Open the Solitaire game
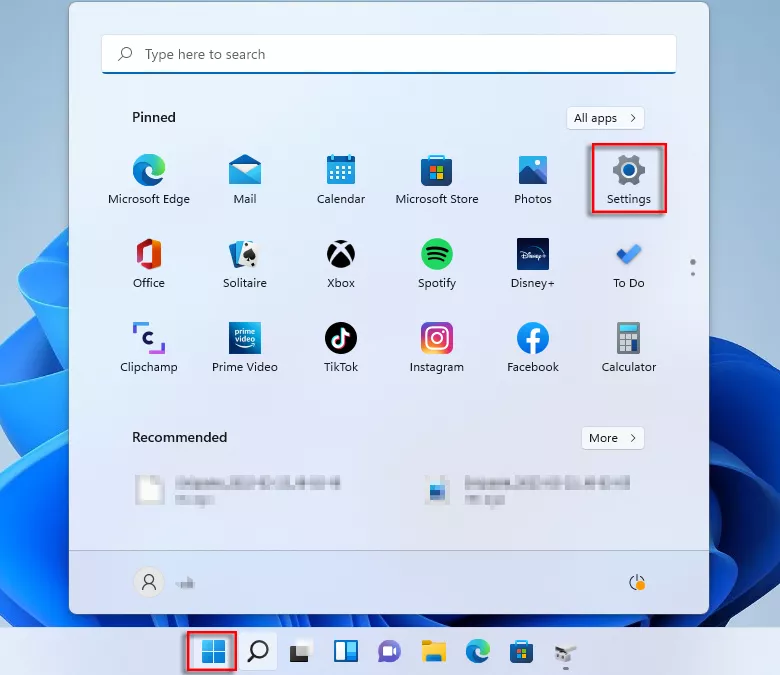 pos(245,263)
